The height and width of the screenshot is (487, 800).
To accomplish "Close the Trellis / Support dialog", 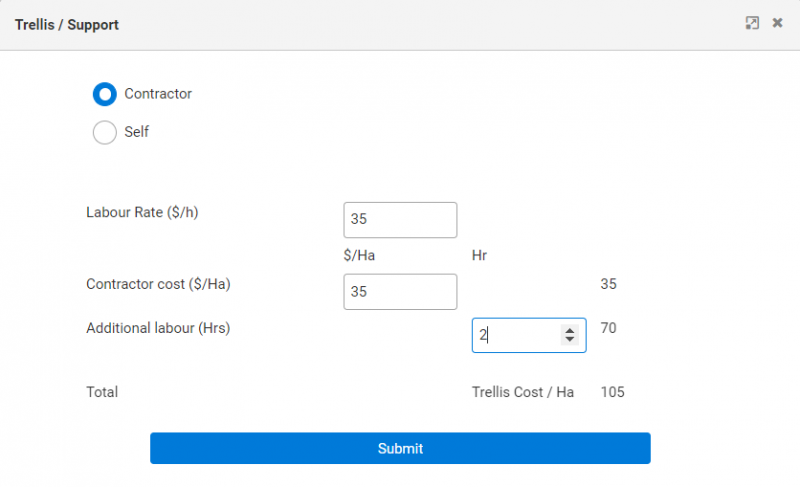I will 777,23.
